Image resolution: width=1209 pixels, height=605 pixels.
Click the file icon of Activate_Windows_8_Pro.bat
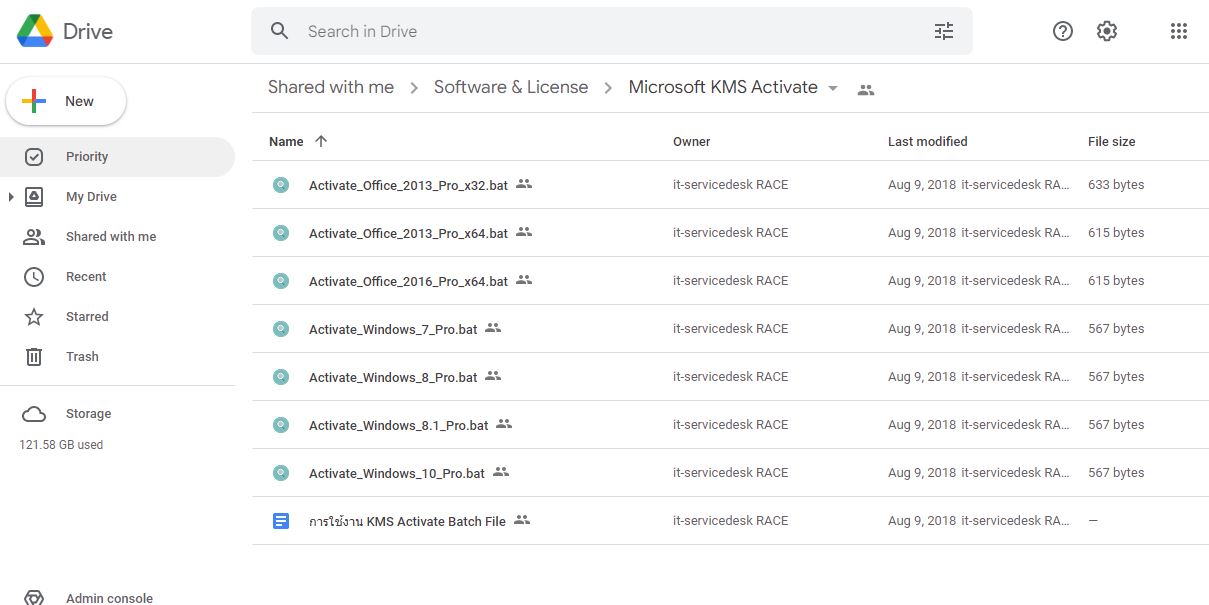[x=281, y=376]
